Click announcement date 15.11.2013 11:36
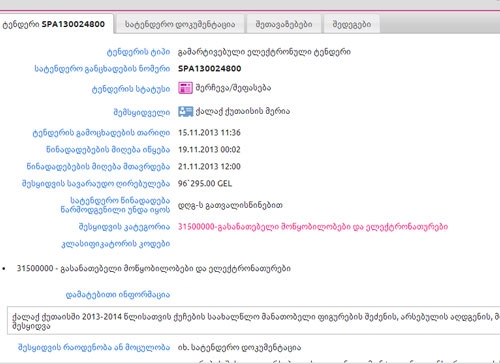This screenshot has width=500, height=364. [x=209, y=133]
